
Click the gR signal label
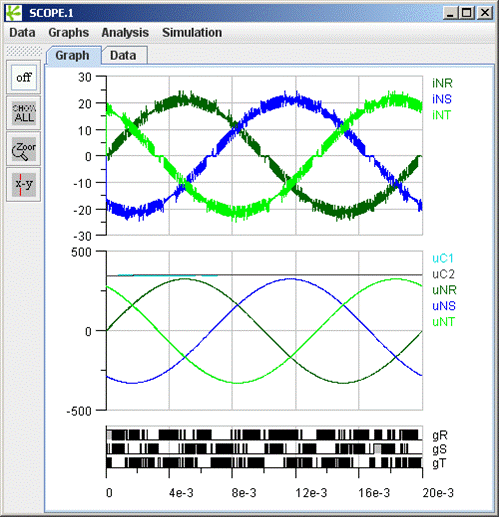point(440,435)
